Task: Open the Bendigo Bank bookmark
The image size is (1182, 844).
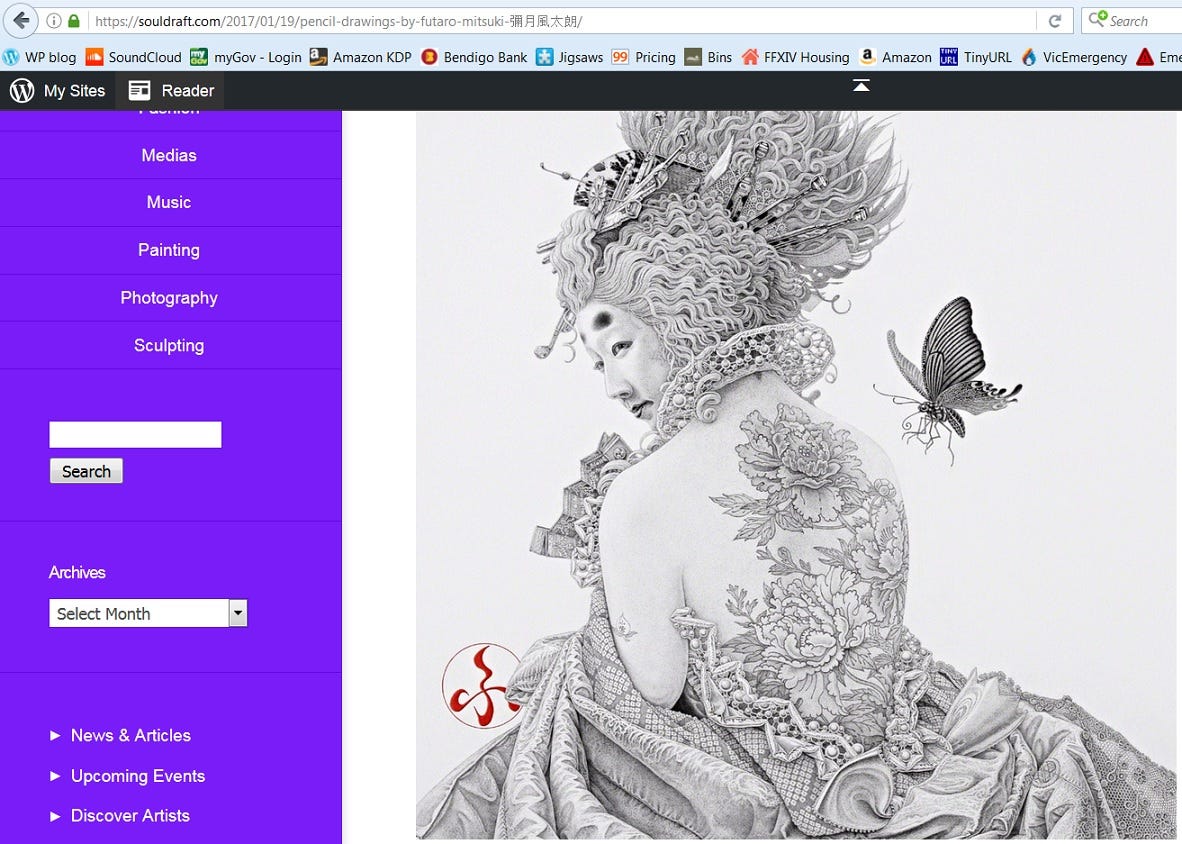Action: (474, 57)
